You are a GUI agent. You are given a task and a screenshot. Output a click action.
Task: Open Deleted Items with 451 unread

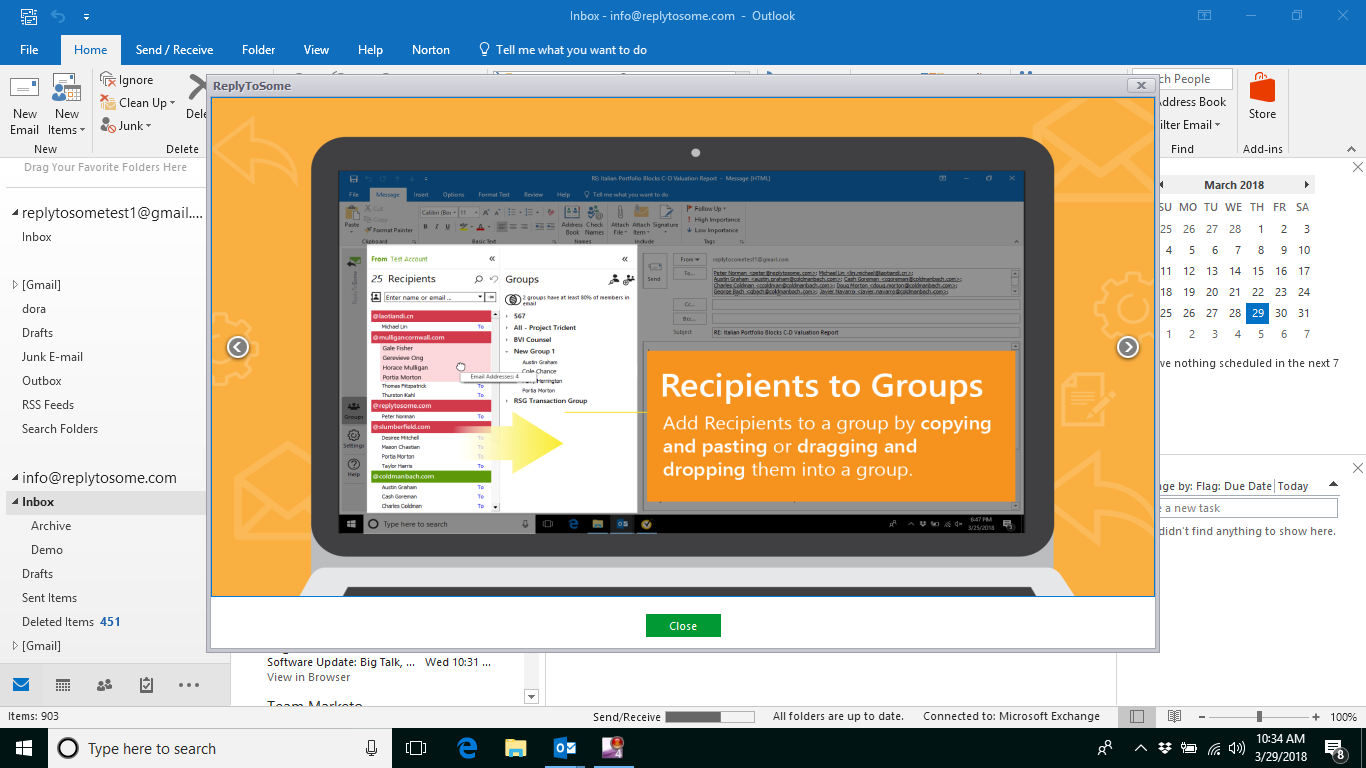click(71, 622)
